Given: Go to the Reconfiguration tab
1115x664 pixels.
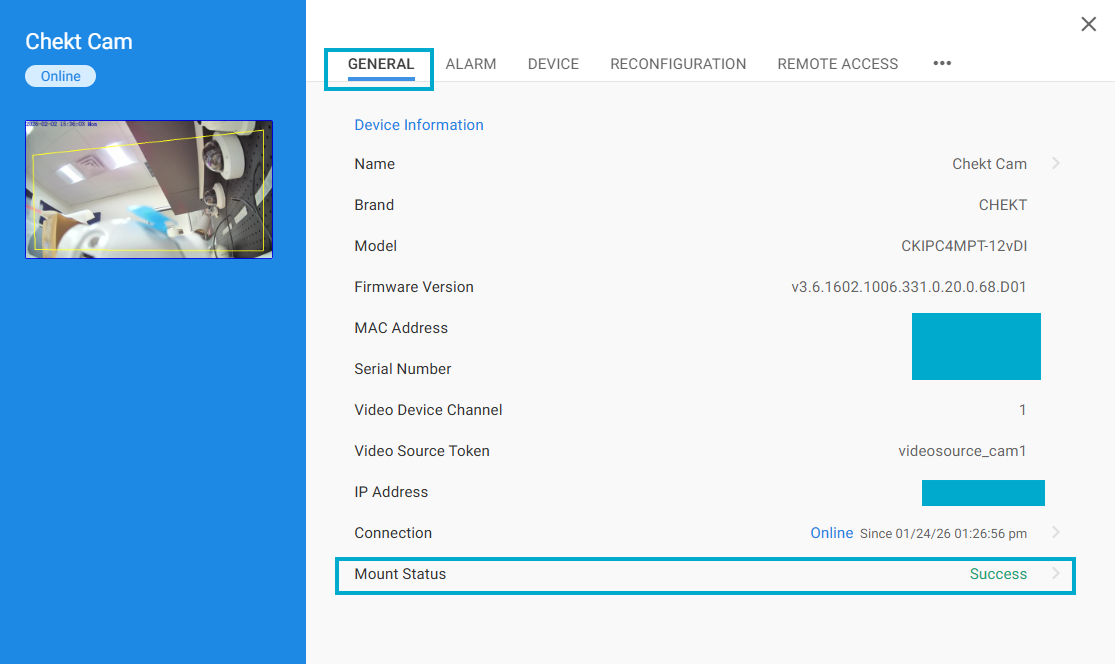Looking at the screenshot, I should tap(678, 64).
